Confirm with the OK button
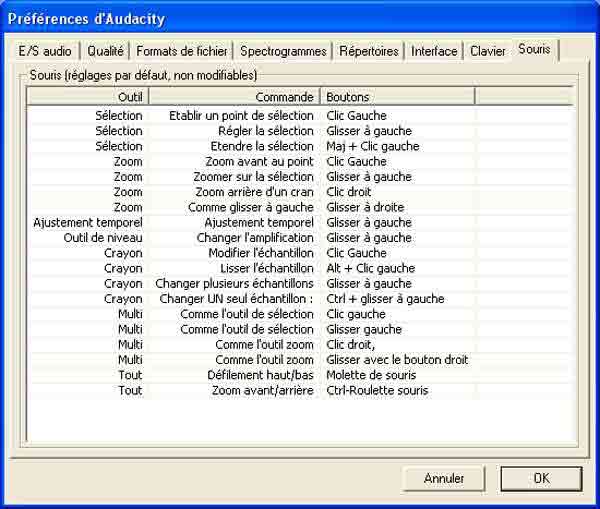Image resolution: width=600 pixels, height=509 pixels. click(541, 478)
